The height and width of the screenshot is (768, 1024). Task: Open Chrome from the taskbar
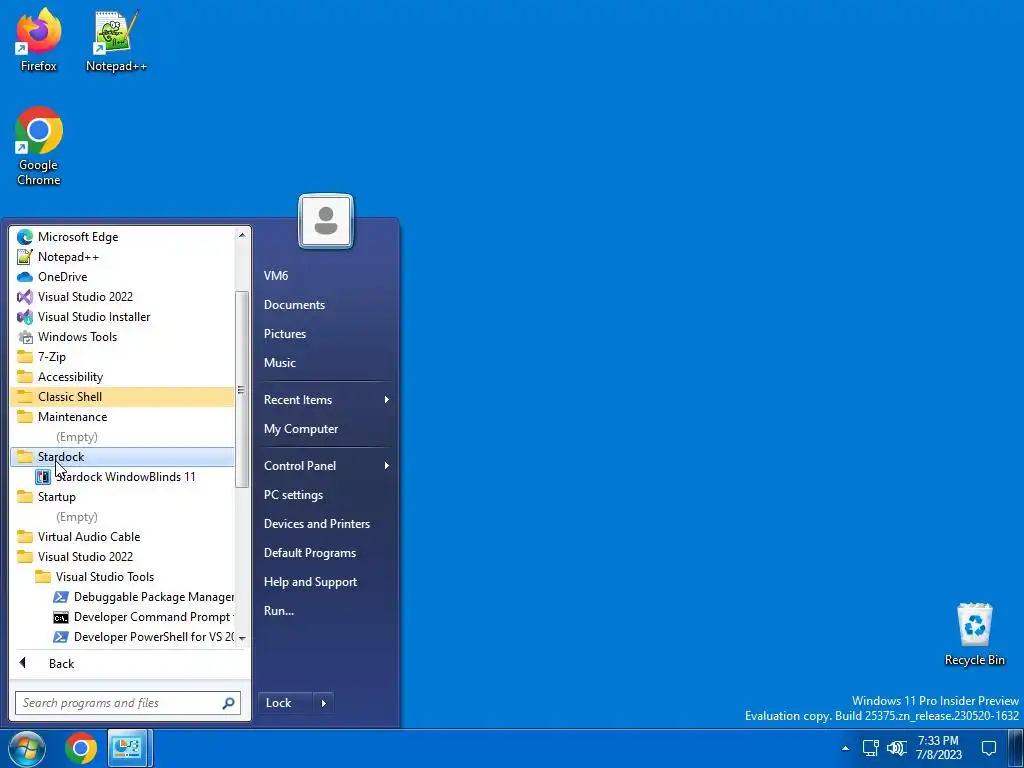pyautogui.click(x=81, y=749)
